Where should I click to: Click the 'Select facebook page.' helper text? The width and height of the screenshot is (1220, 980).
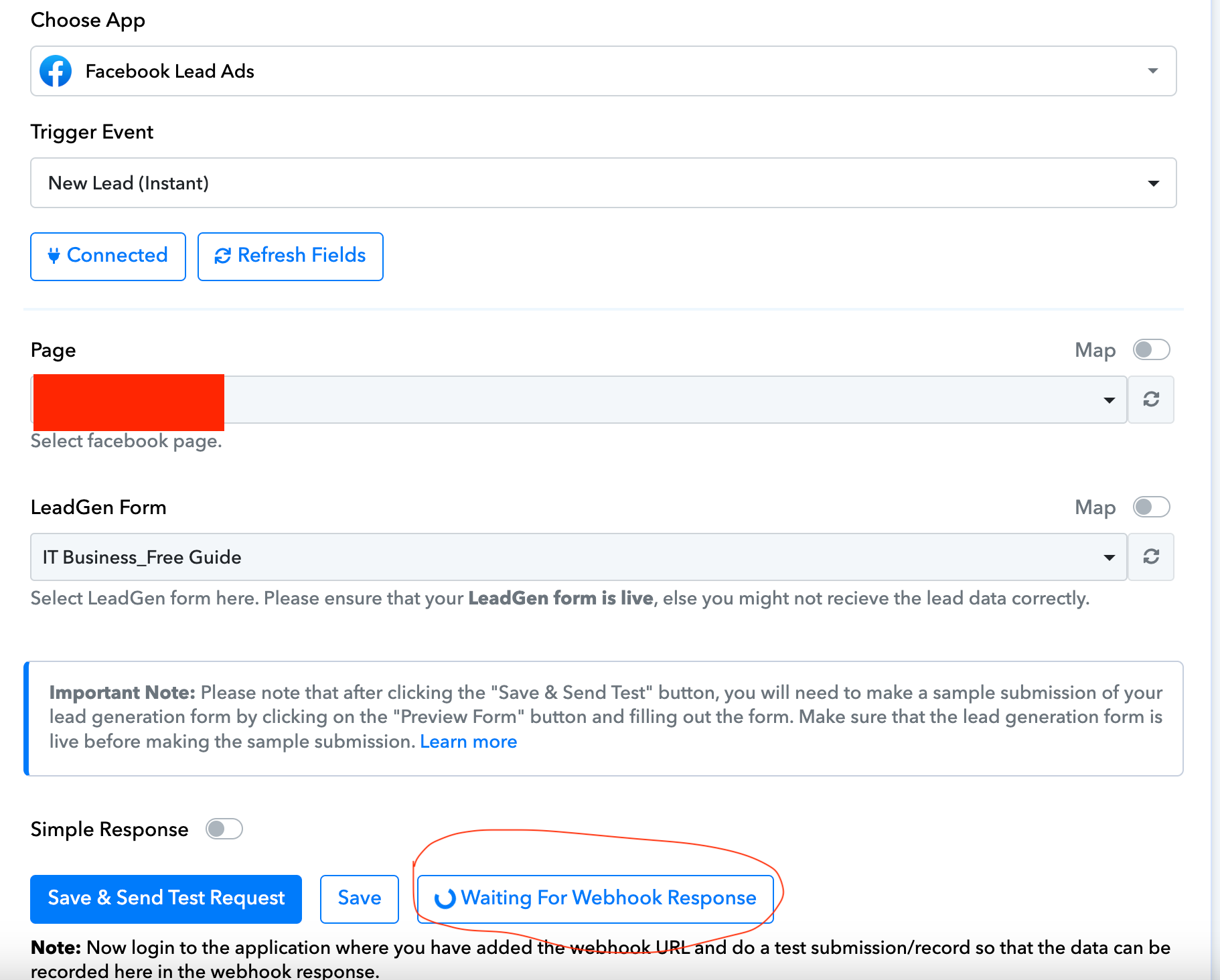click(x=127, y=440)
